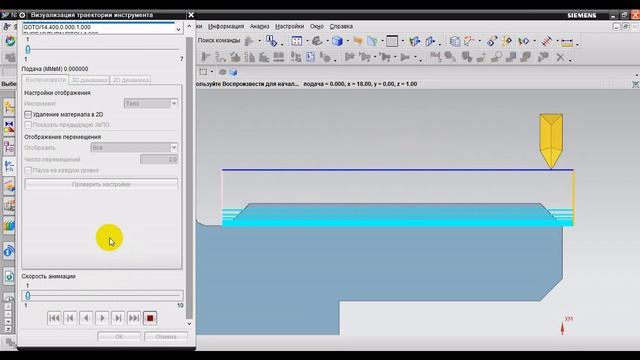640x360 pixels.
Task: Click the blue page with arrow icon
Action: coord(430,41)
